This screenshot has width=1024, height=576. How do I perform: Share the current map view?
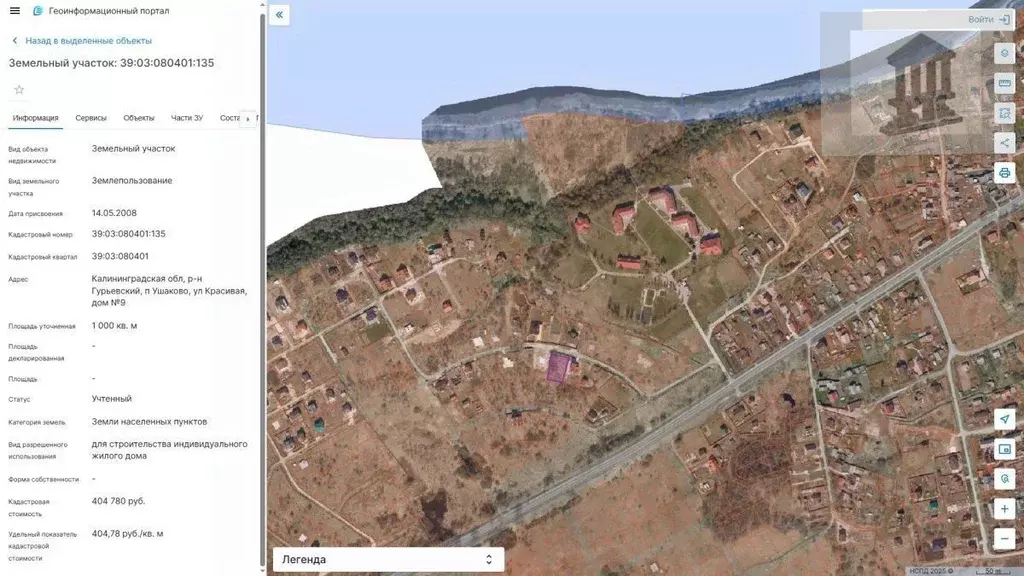coord(1005,143)
